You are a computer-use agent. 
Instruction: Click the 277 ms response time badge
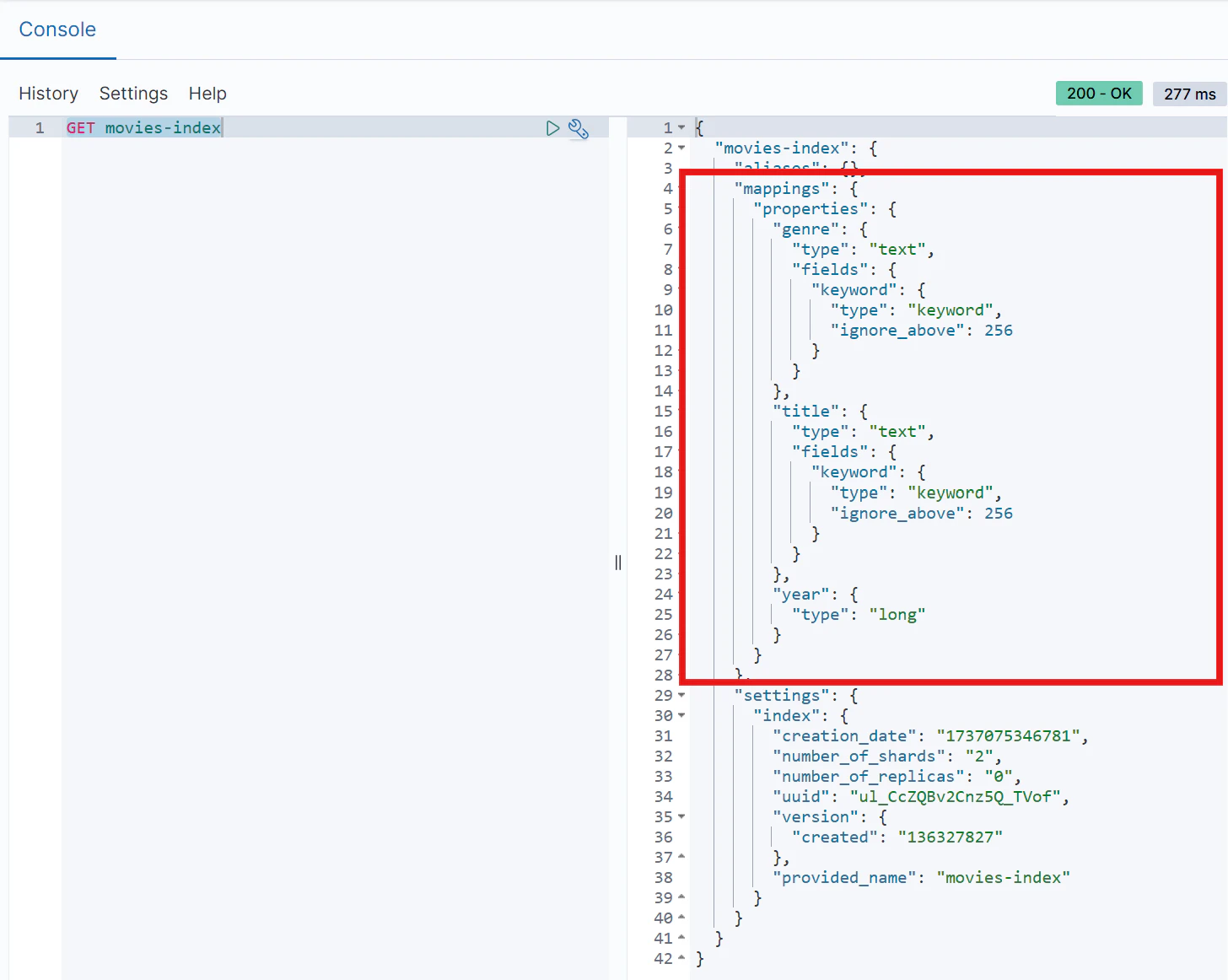[1189, 94]
